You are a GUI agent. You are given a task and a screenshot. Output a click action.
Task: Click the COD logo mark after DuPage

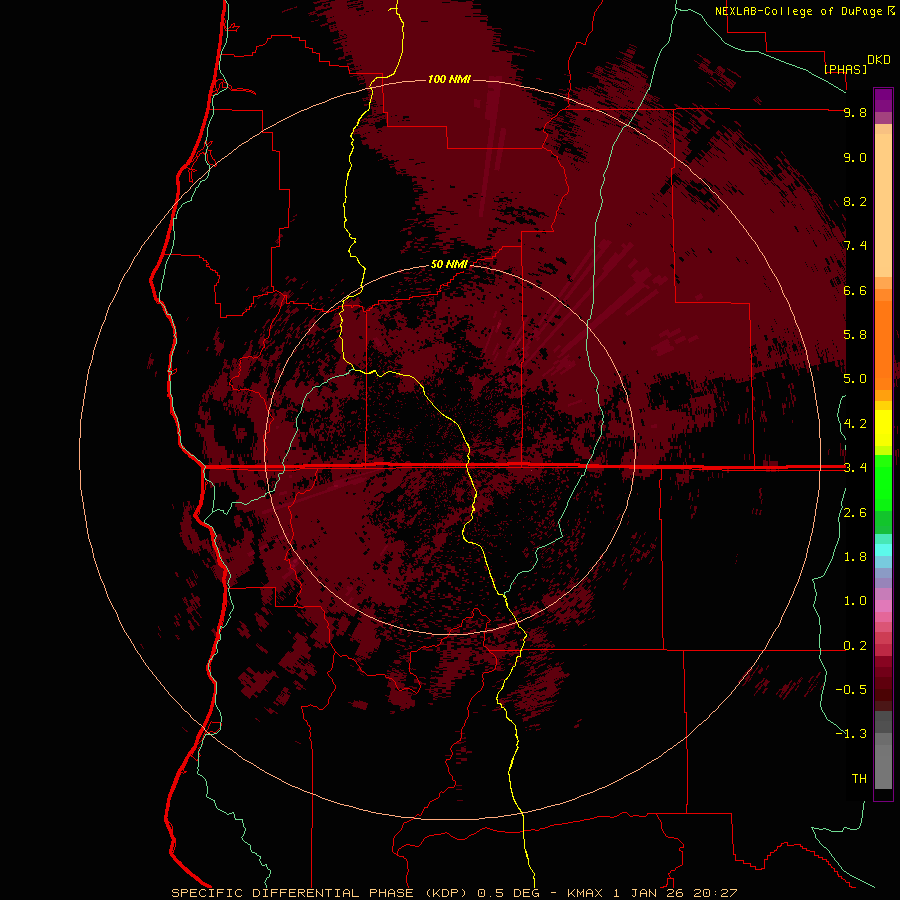891,10
